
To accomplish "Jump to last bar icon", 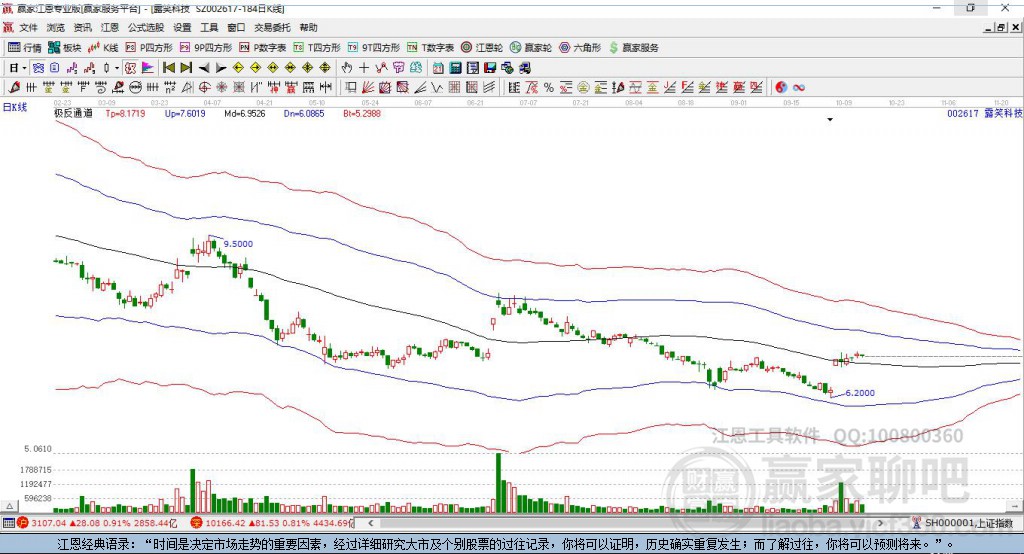I will (x=186, y=68).
